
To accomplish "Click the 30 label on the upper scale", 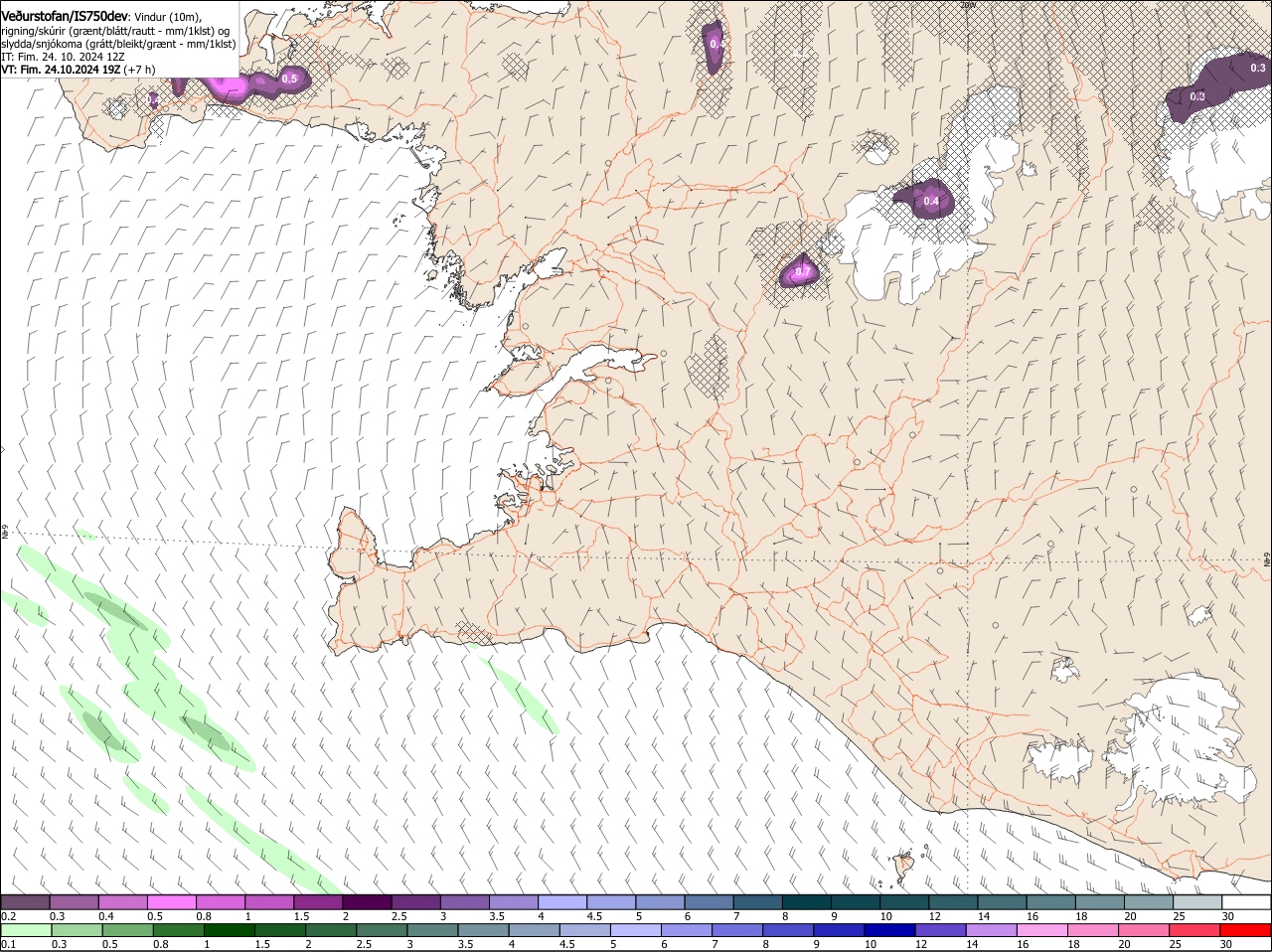I will [1228, 916].
